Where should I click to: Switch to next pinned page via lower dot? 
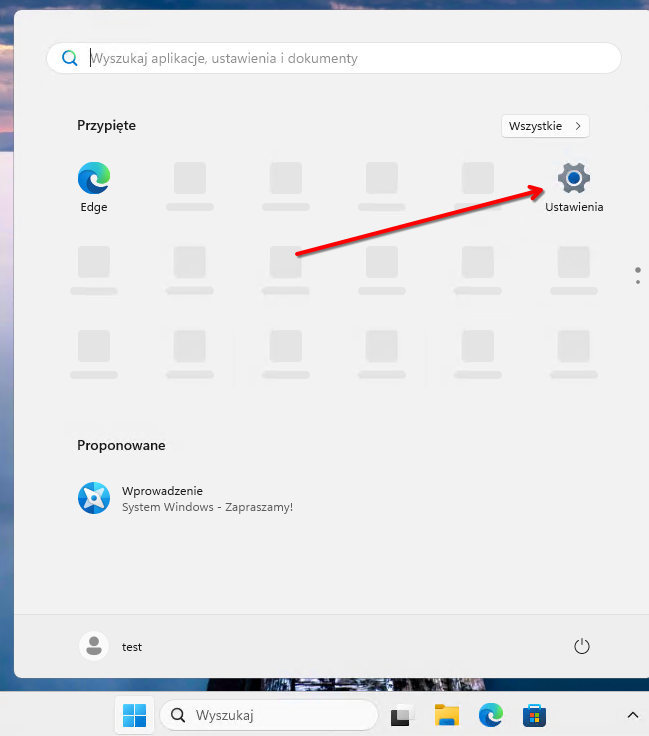pos(638,282)
